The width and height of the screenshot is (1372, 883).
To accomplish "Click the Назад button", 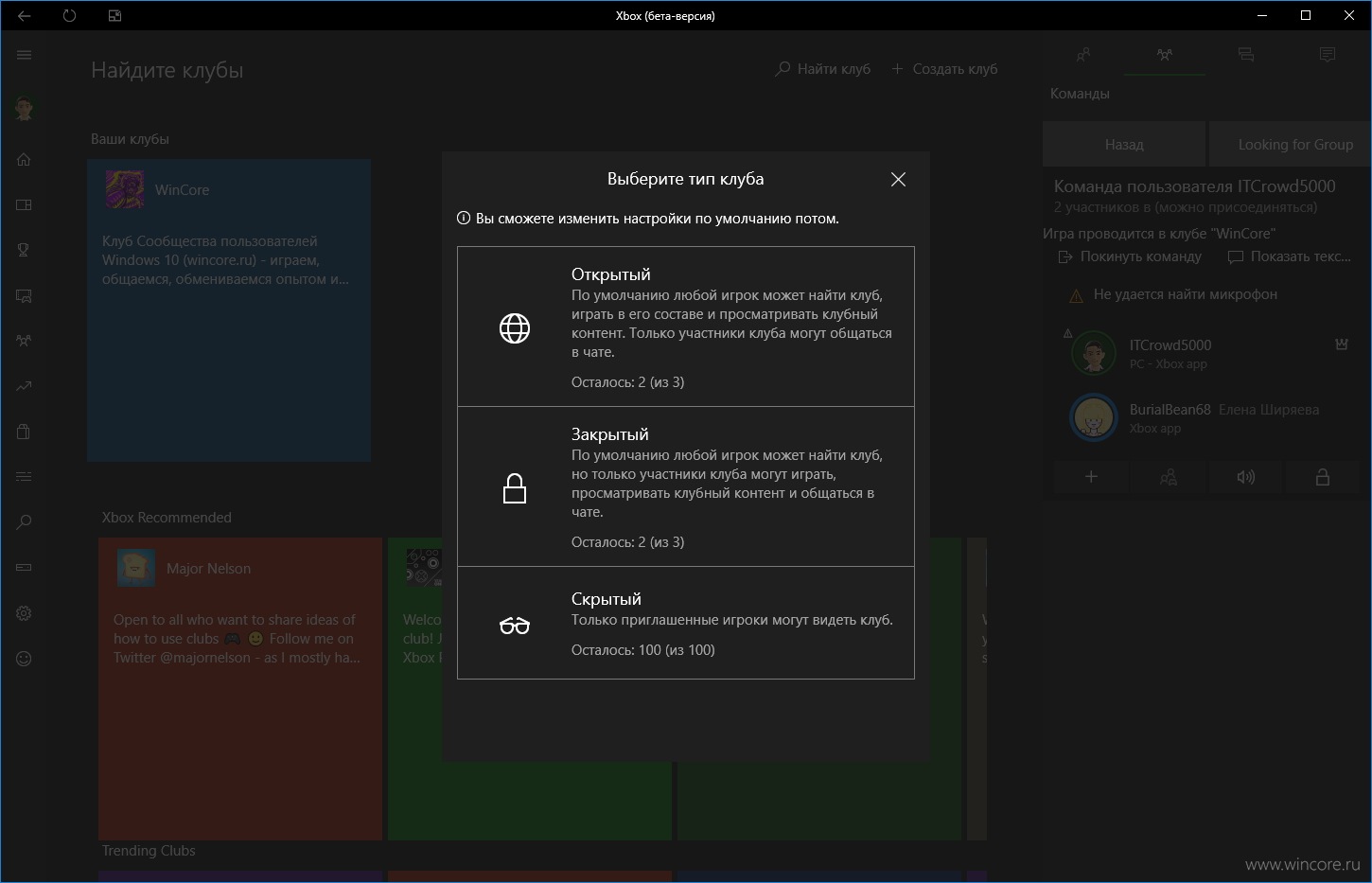I will point(1124,145).
